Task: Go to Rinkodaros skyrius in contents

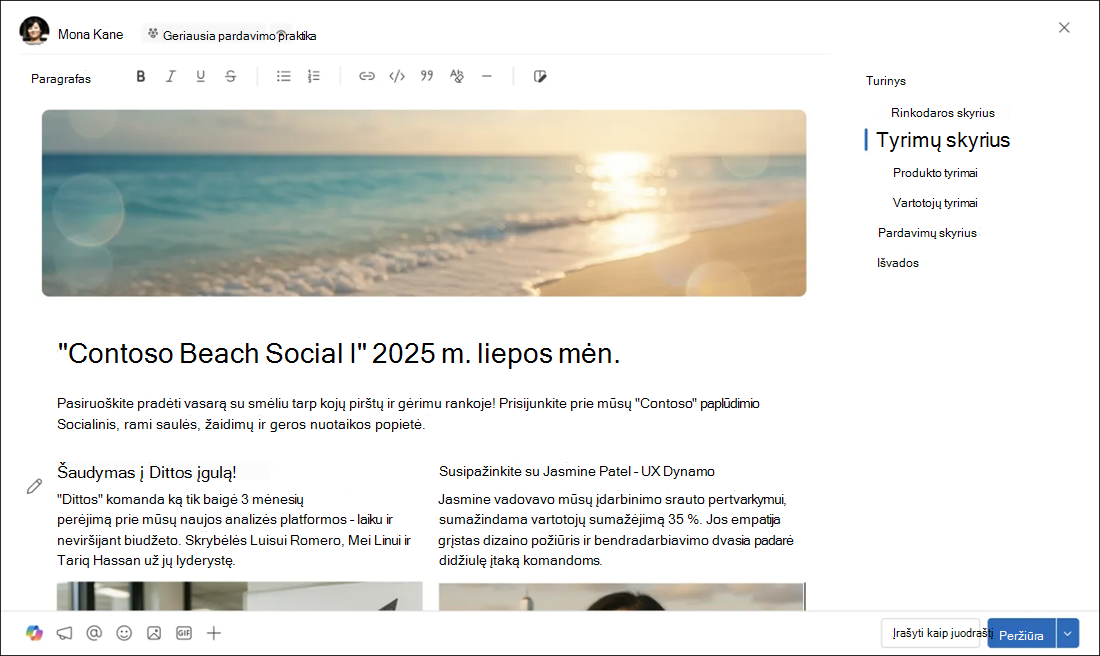Action: tap(943, 113)
